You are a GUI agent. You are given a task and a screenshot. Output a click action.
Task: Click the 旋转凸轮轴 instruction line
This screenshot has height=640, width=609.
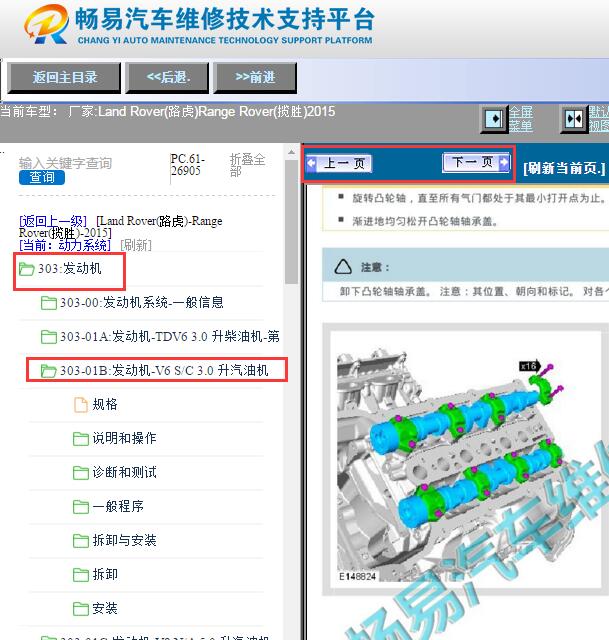pyautogui.click(x=478, y=198)
